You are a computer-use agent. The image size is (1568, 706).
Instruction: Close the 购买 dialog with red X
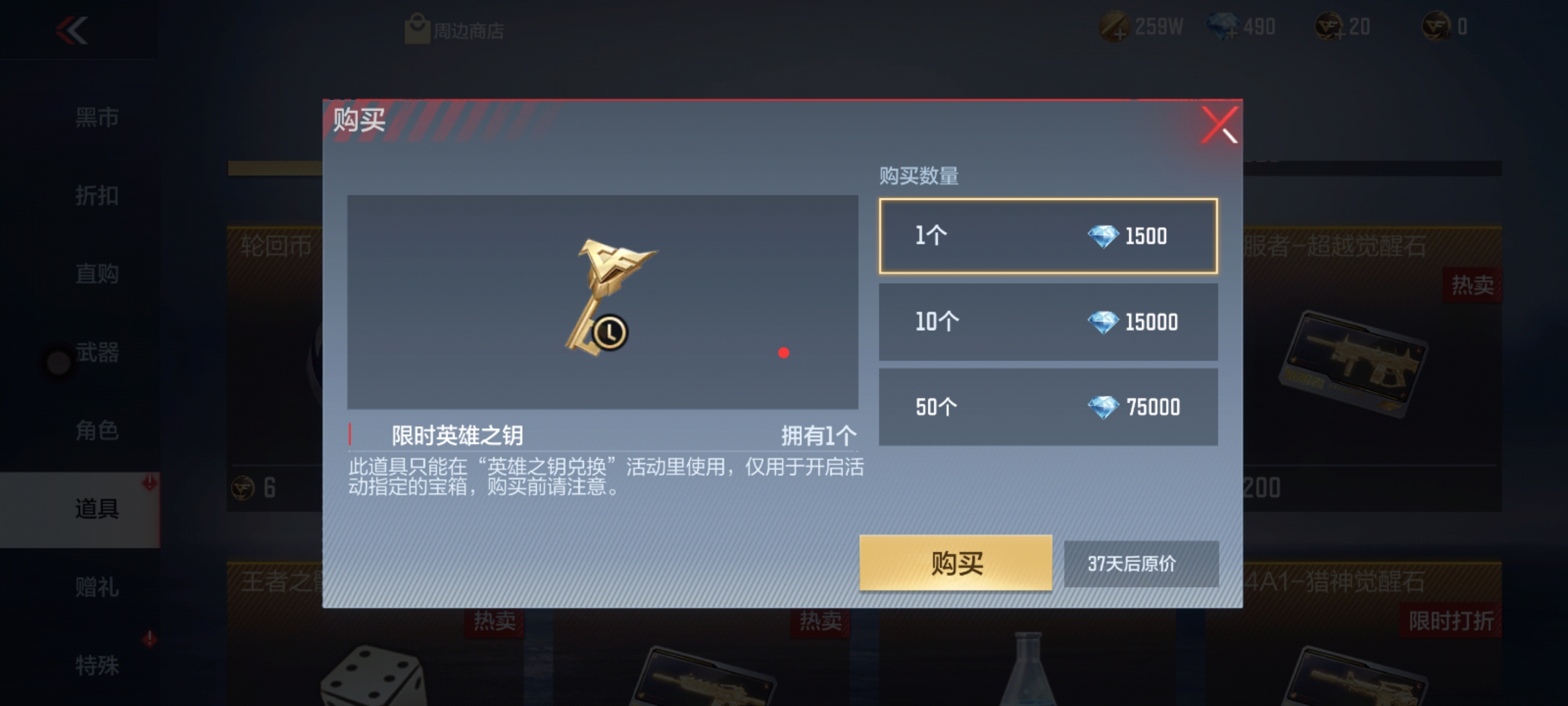1219,124
